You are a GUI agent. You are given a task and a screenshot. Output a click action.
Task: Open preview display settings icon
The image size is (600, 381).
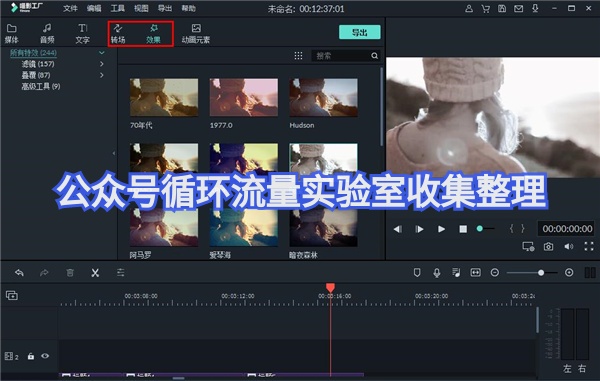[528, 247]
